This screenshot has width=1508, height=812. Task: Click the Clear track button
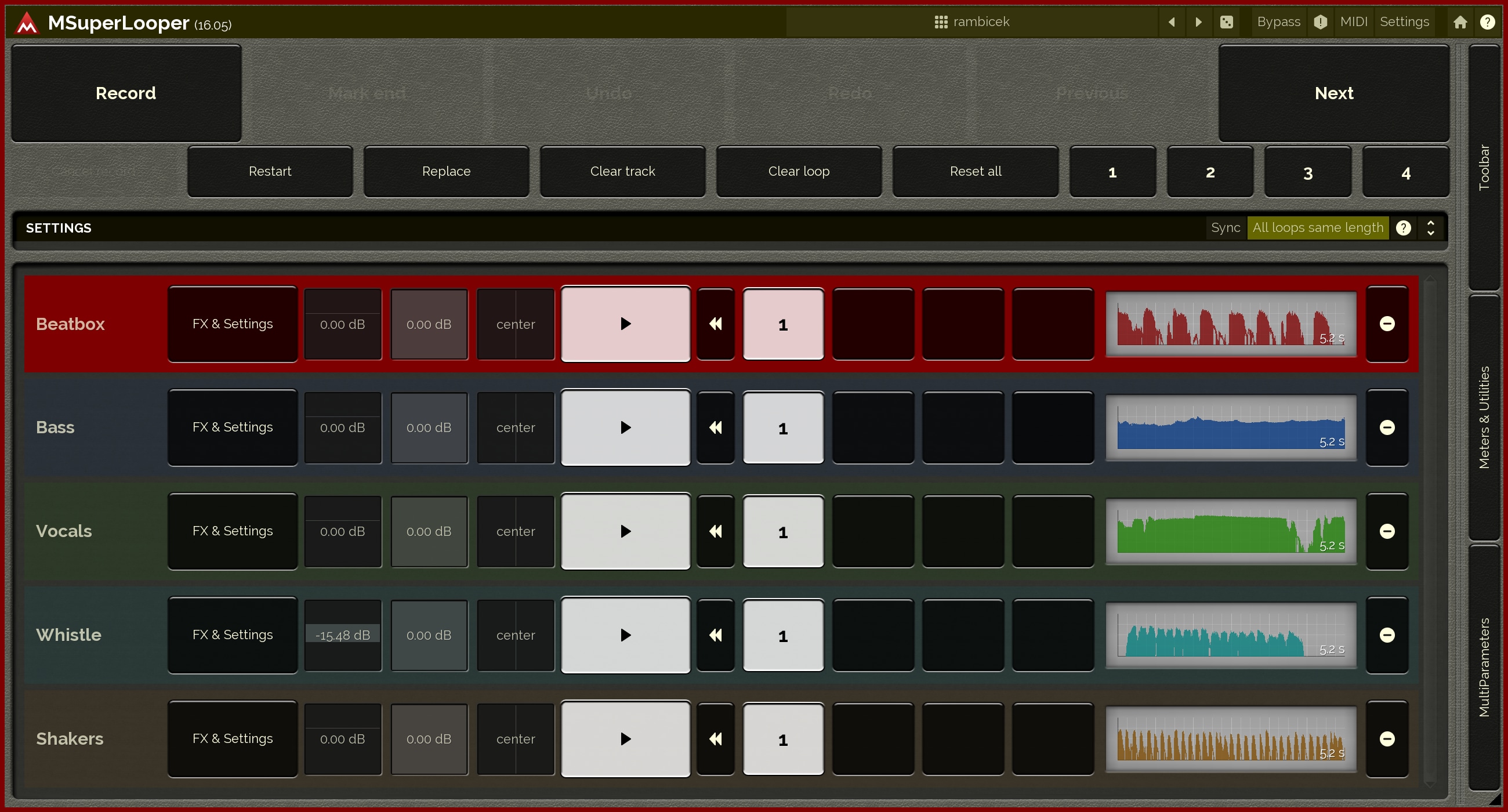click(622, 172)
